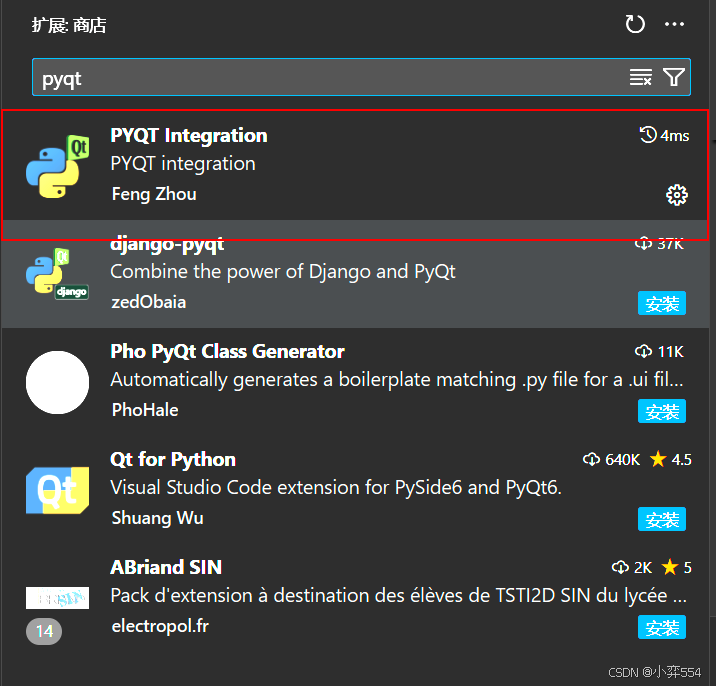Viewport: 716px width, 686px height.
Task: Select the PYQT Integration title
Action: (x=189, y=136)
